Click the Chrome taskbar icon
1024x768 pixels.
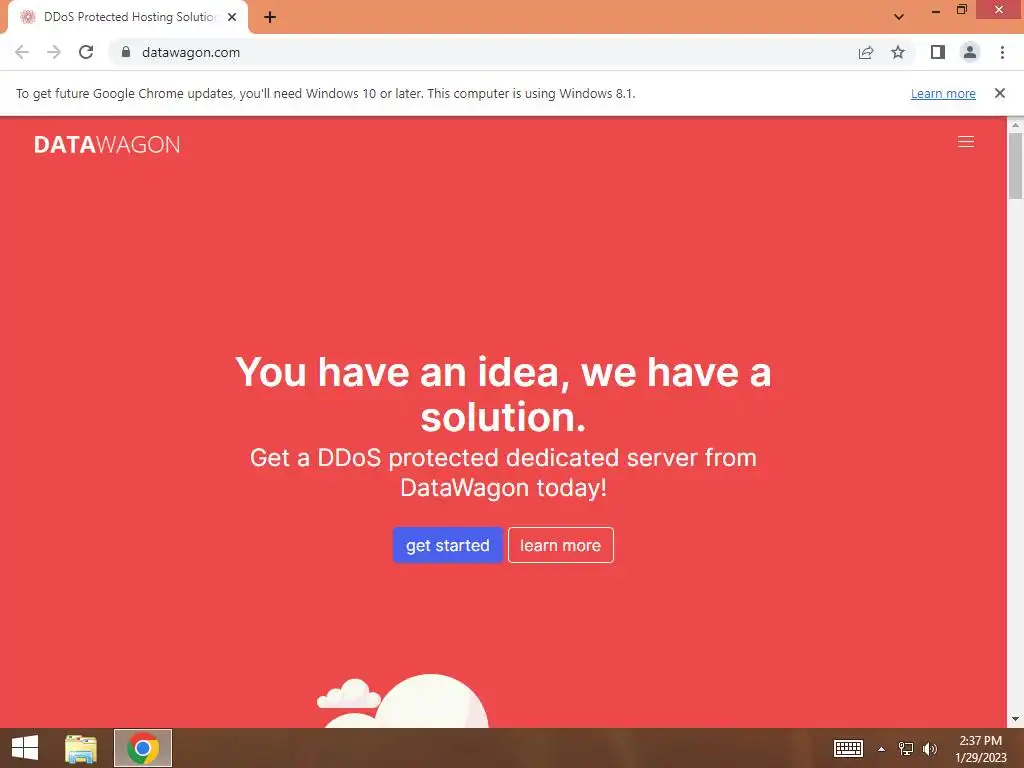tap(143, 748)
